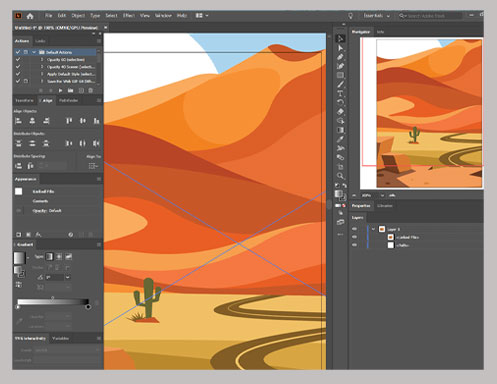The height and width of the screenshot is (384, 497).
Task: Expand the Apply Default Style action arrow
Action: pos(42,74)
